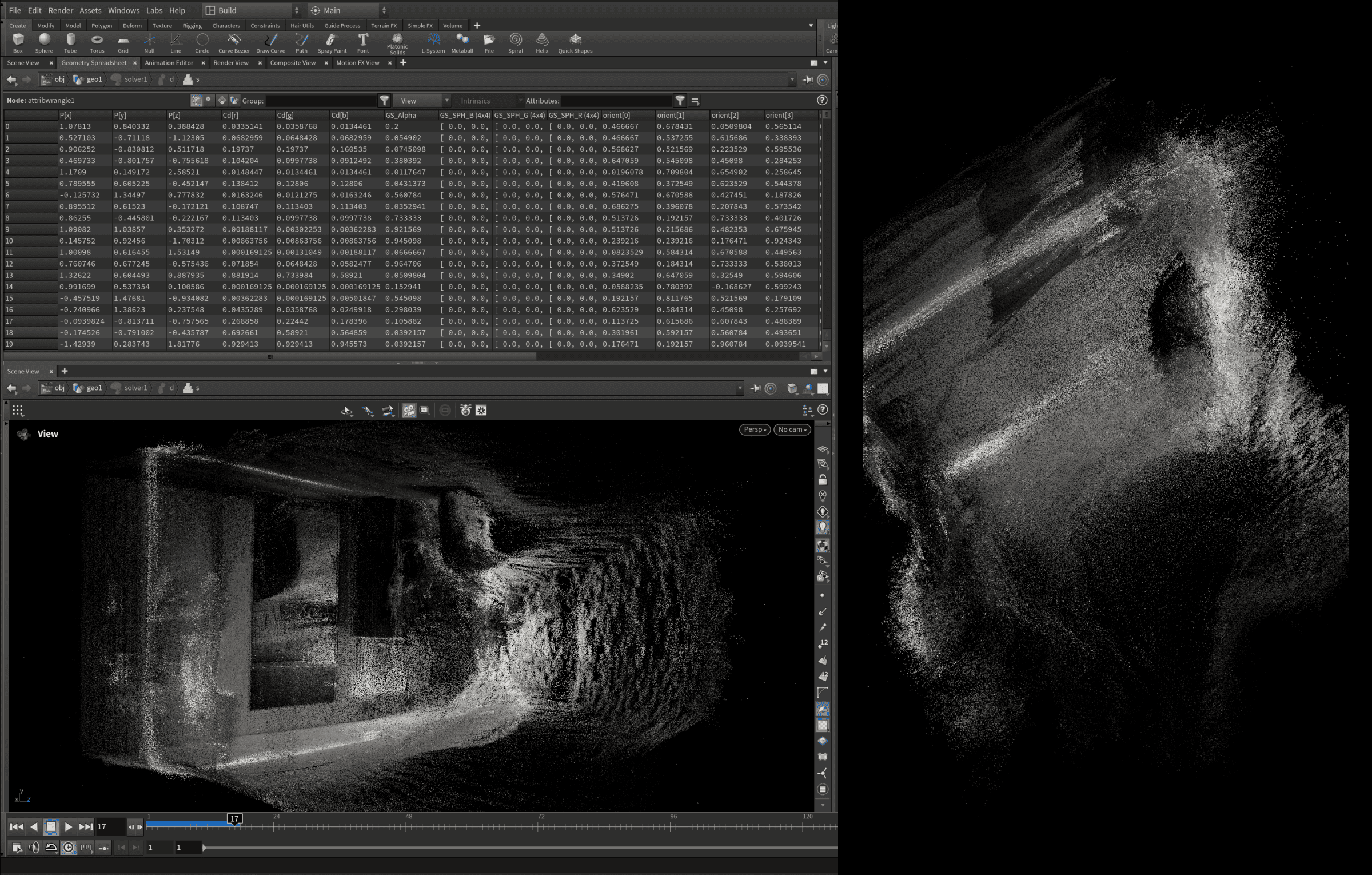Viewport: 1372px width, 875px height.
Task: Toggle real time playback clock button
Action: pos(68,847)
